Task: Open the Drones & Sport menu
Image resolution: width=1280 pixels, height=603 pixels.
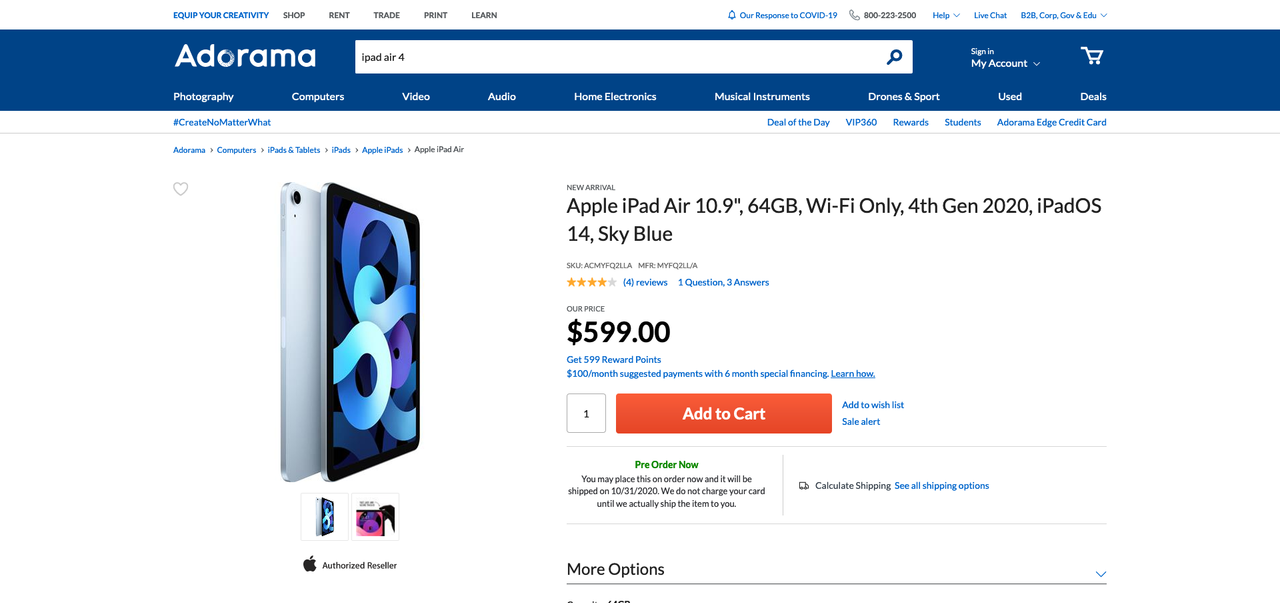Action: pos(904,97)
